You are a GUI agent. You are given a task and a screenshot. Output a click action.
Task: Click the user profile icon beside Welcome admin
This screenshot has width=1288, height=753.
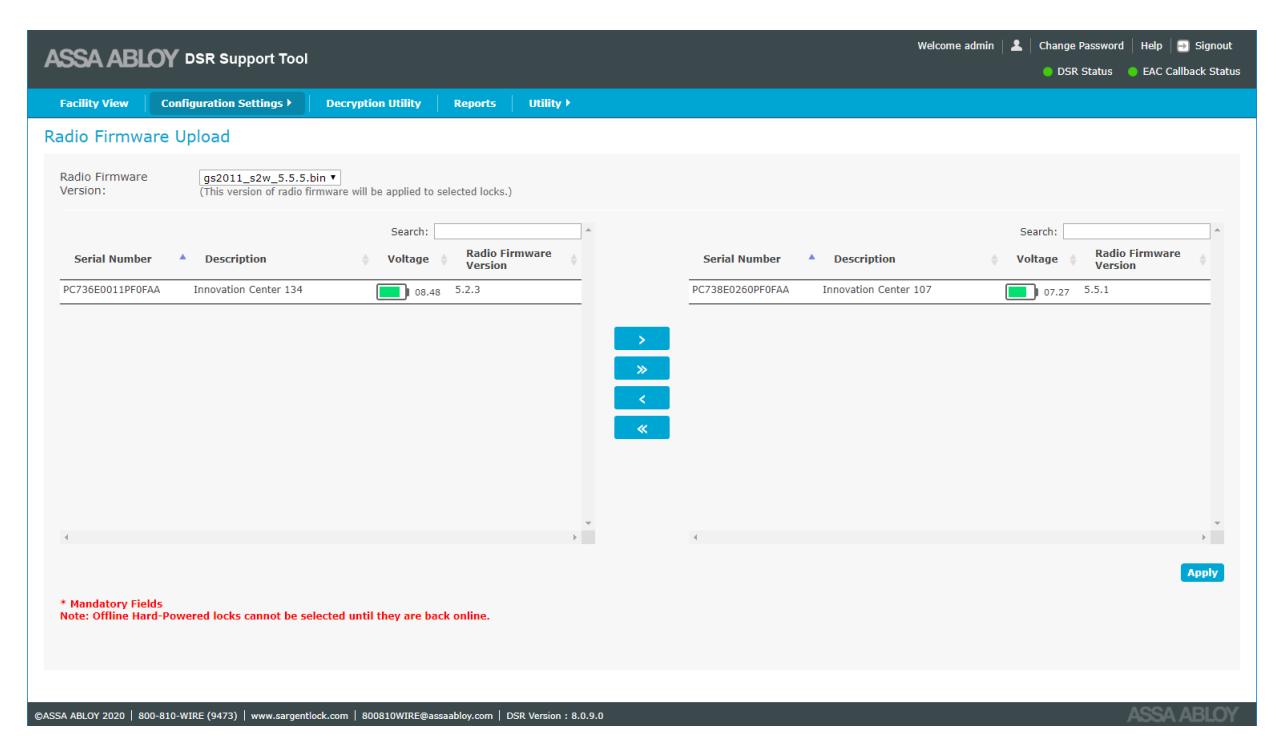click(1015, 46)
